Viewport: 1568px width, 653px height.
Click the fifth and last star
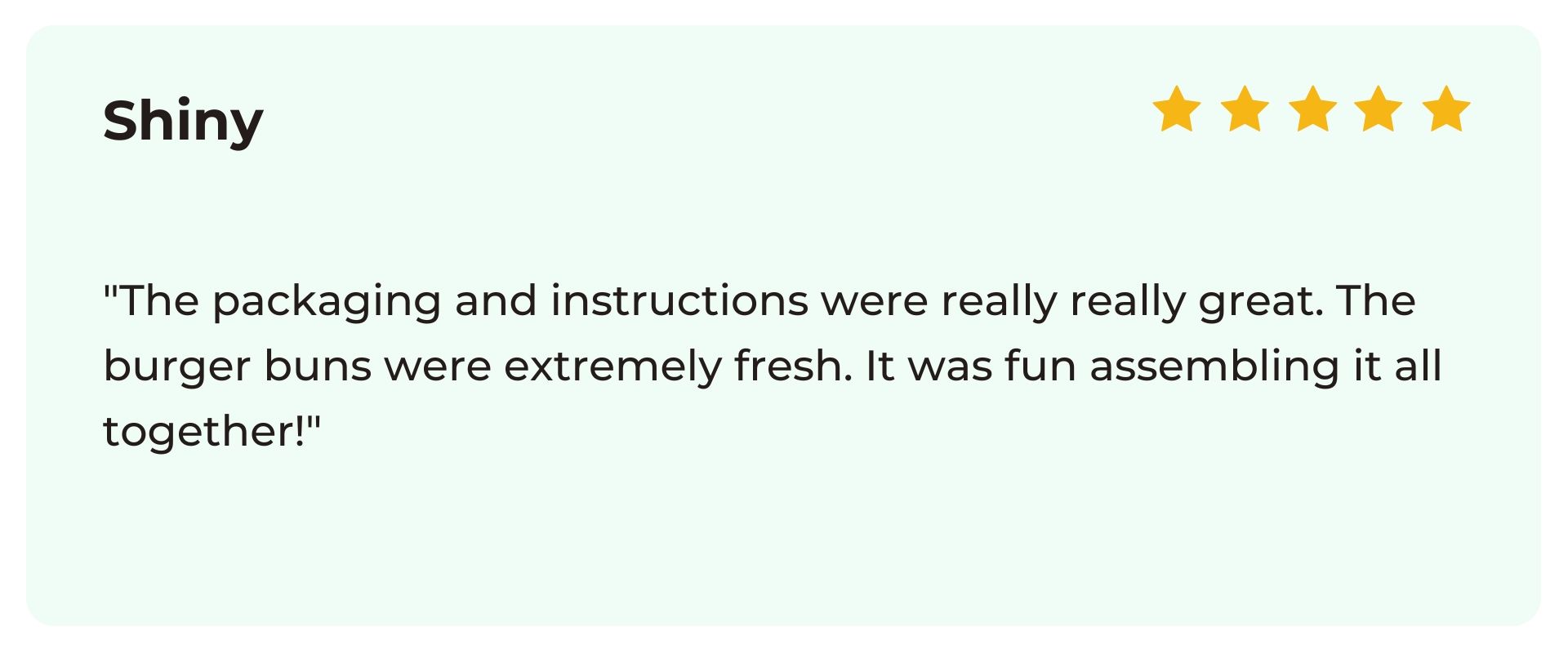pyautogui.click(x=1446, y=109)
